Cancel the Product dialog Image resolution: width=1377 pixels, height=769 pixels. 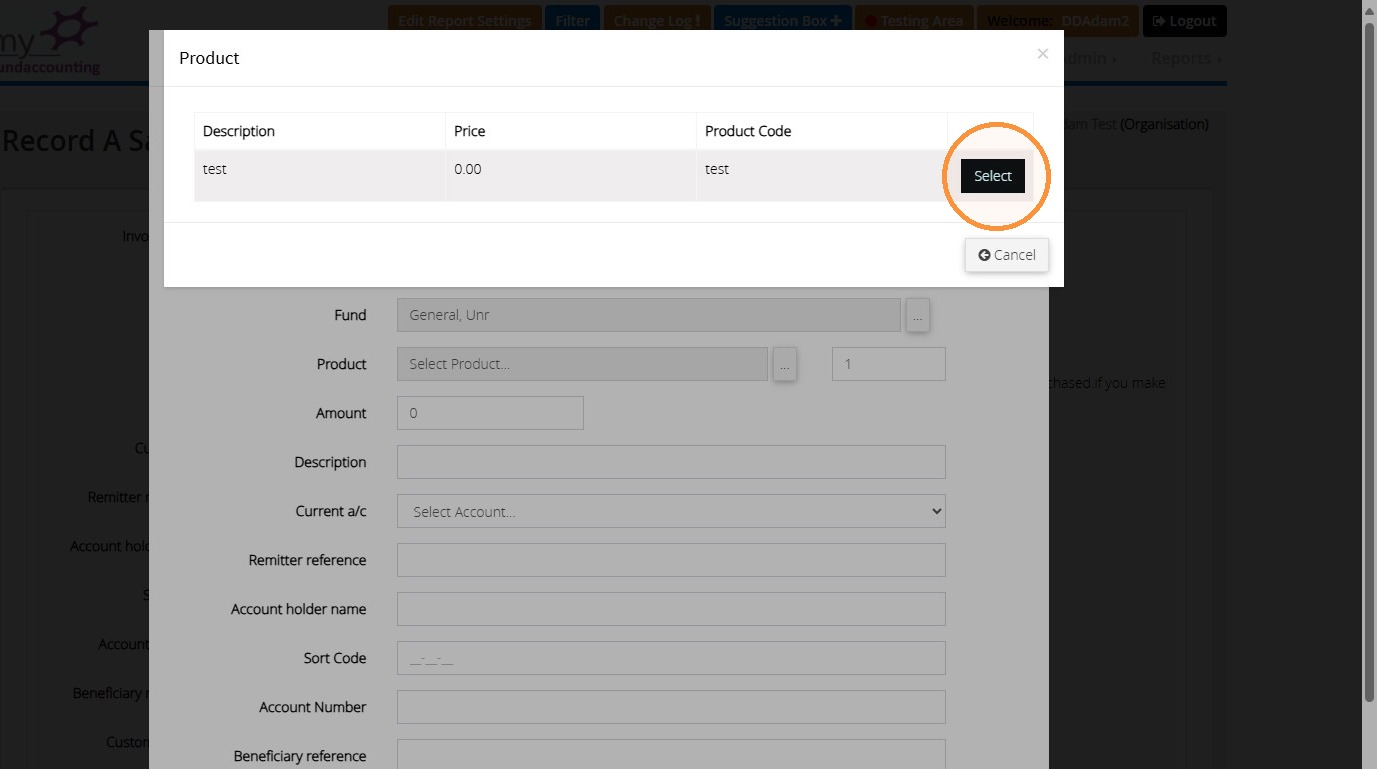pos(1007,255)
